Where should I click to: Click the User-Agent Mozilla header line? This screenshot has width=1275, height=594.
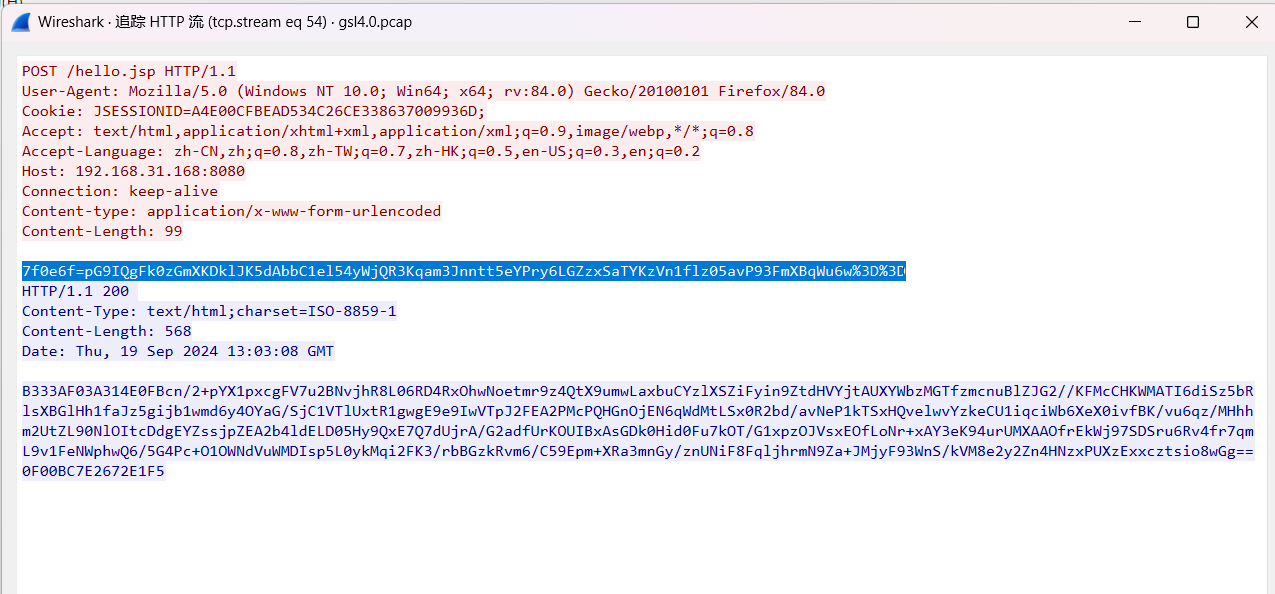(x=423, y=91)
